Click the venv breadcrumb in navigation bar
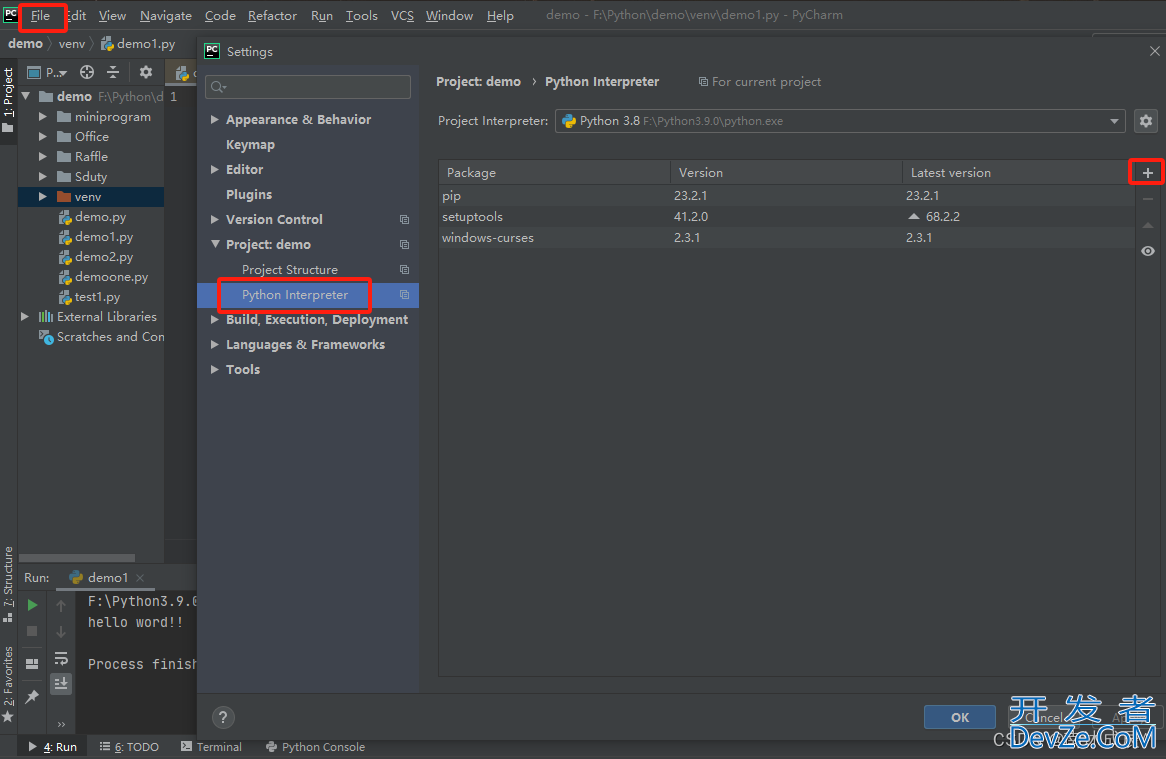Screen dimensions: 1166x759 click(71, 44)
